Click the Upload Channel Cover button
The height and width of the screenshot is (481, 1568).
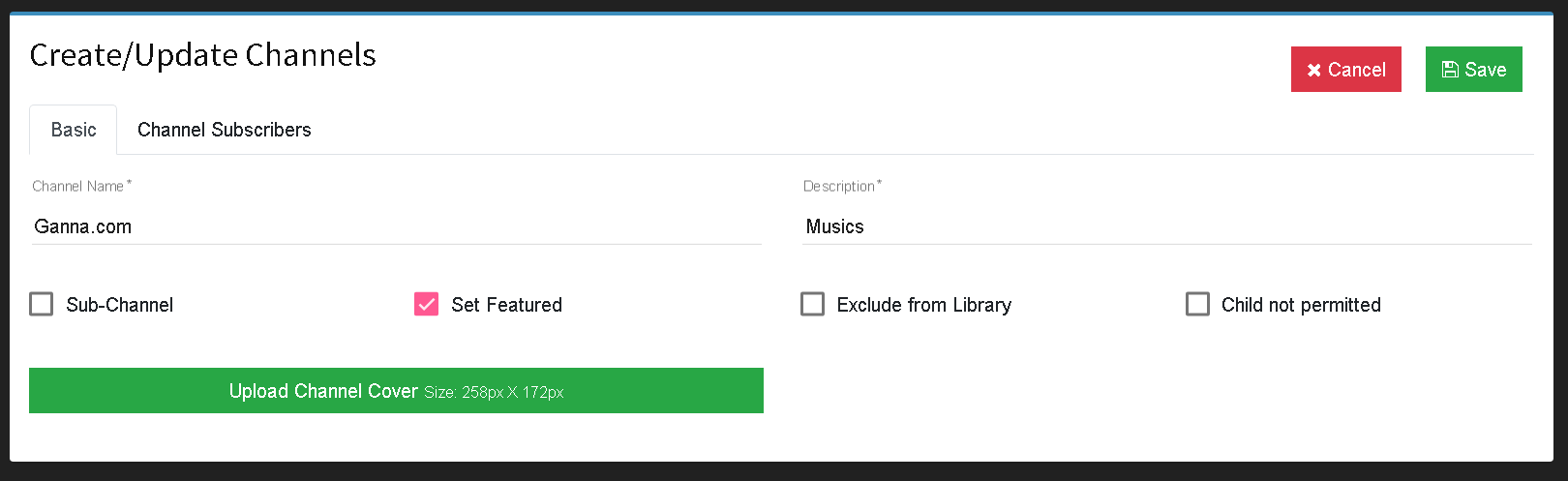pyautogui.click(x=396, y=391)
